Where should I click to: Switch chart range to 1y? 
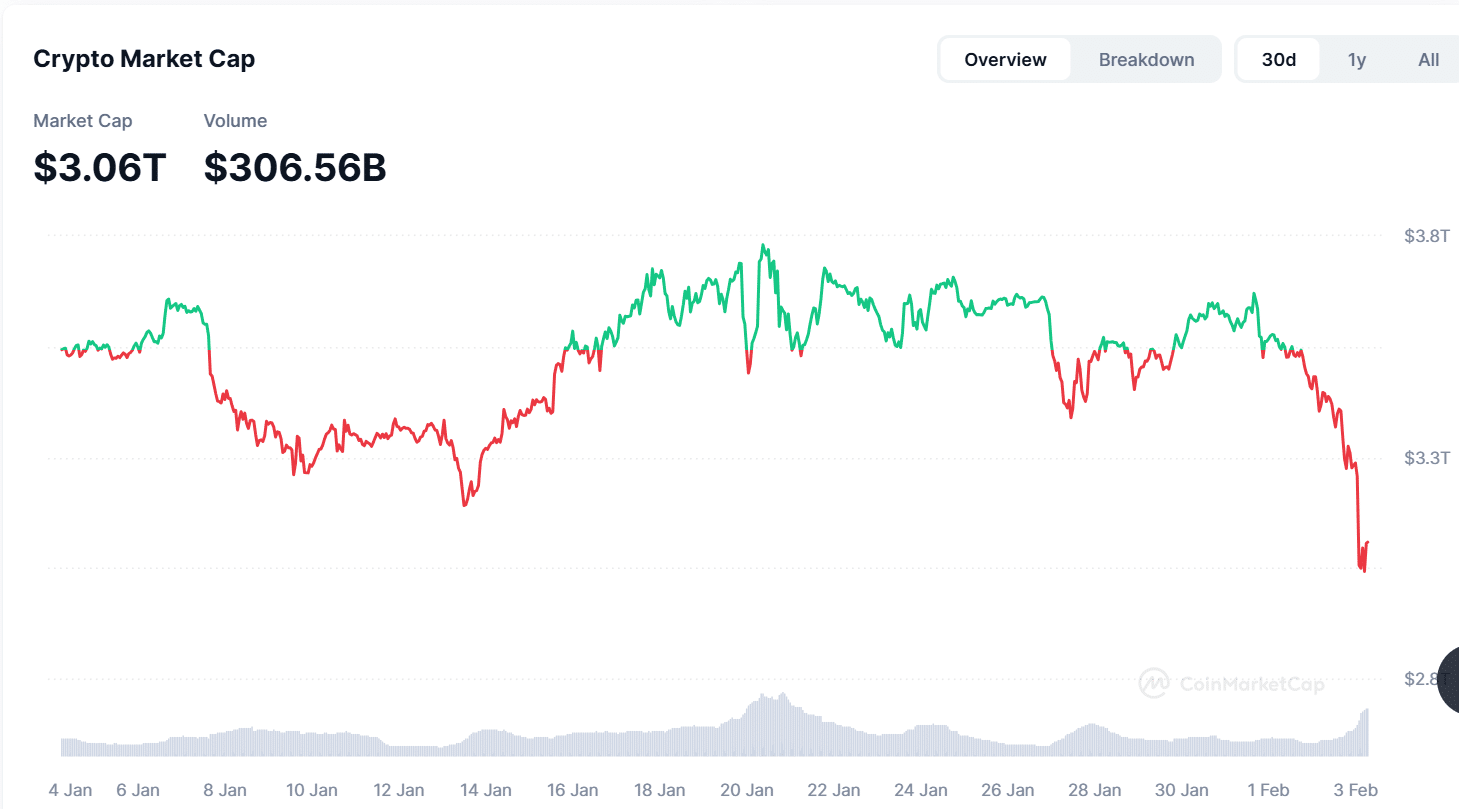(1356, 60)
